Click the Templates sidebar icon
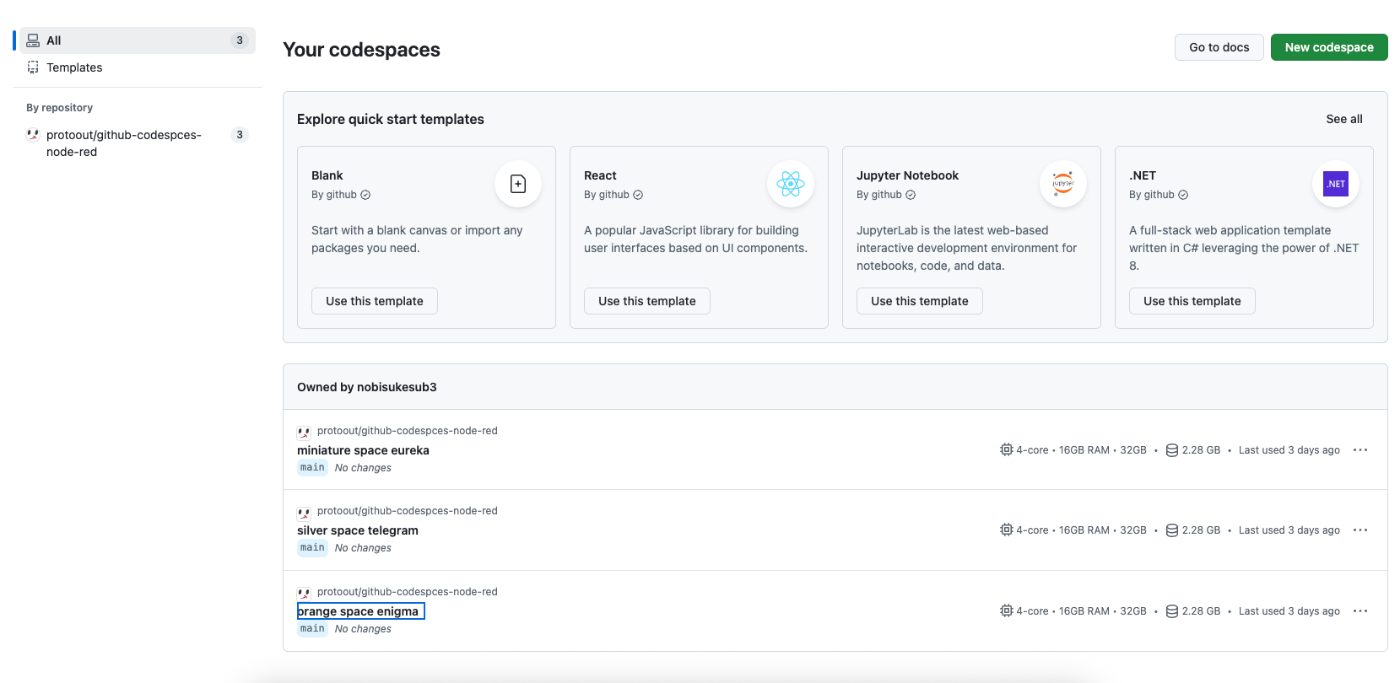This screenshot has height=683, width=1400. (x=33, y=67)
